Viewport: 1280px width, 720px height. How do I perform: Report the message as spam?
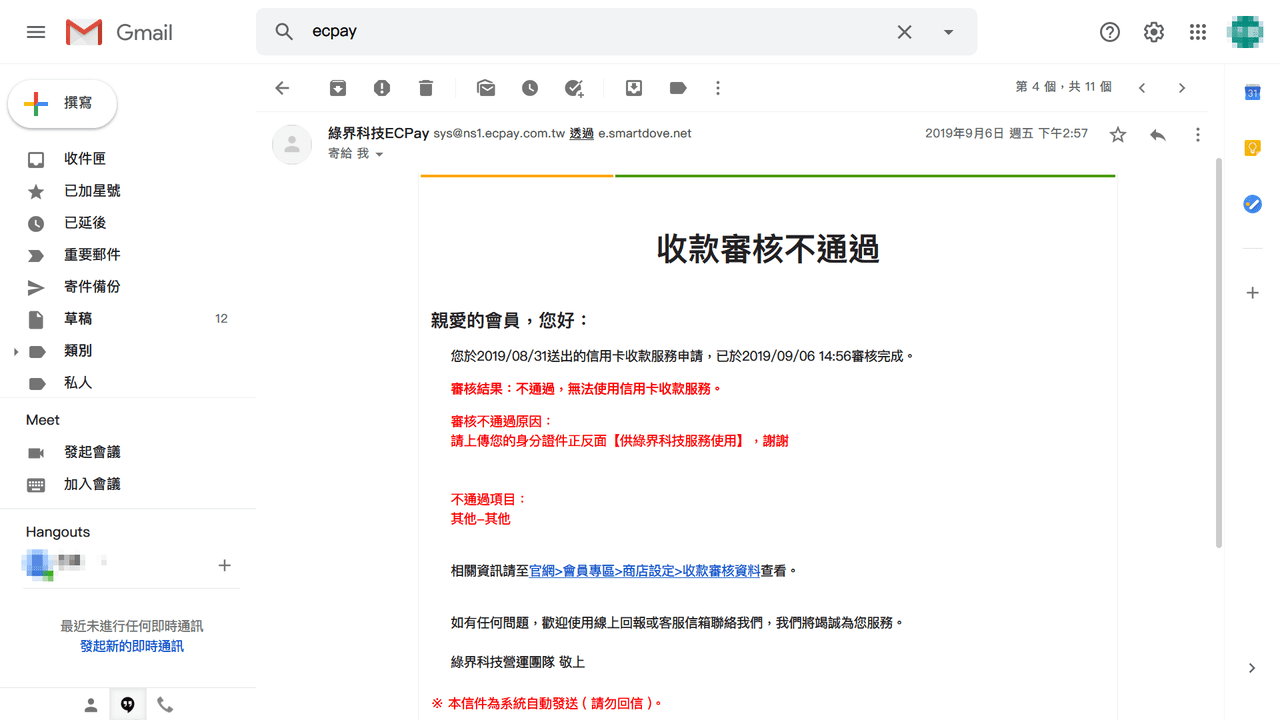(x=381, y=88)
